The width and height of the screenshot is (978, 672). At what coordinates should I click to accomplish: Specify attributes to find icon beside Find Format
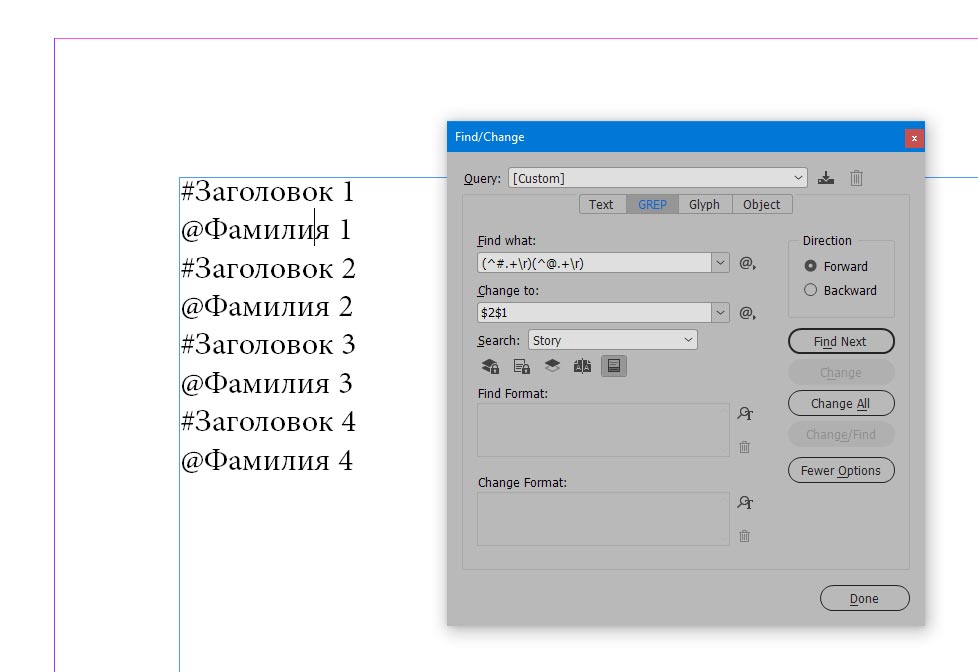tap(745, 413)
